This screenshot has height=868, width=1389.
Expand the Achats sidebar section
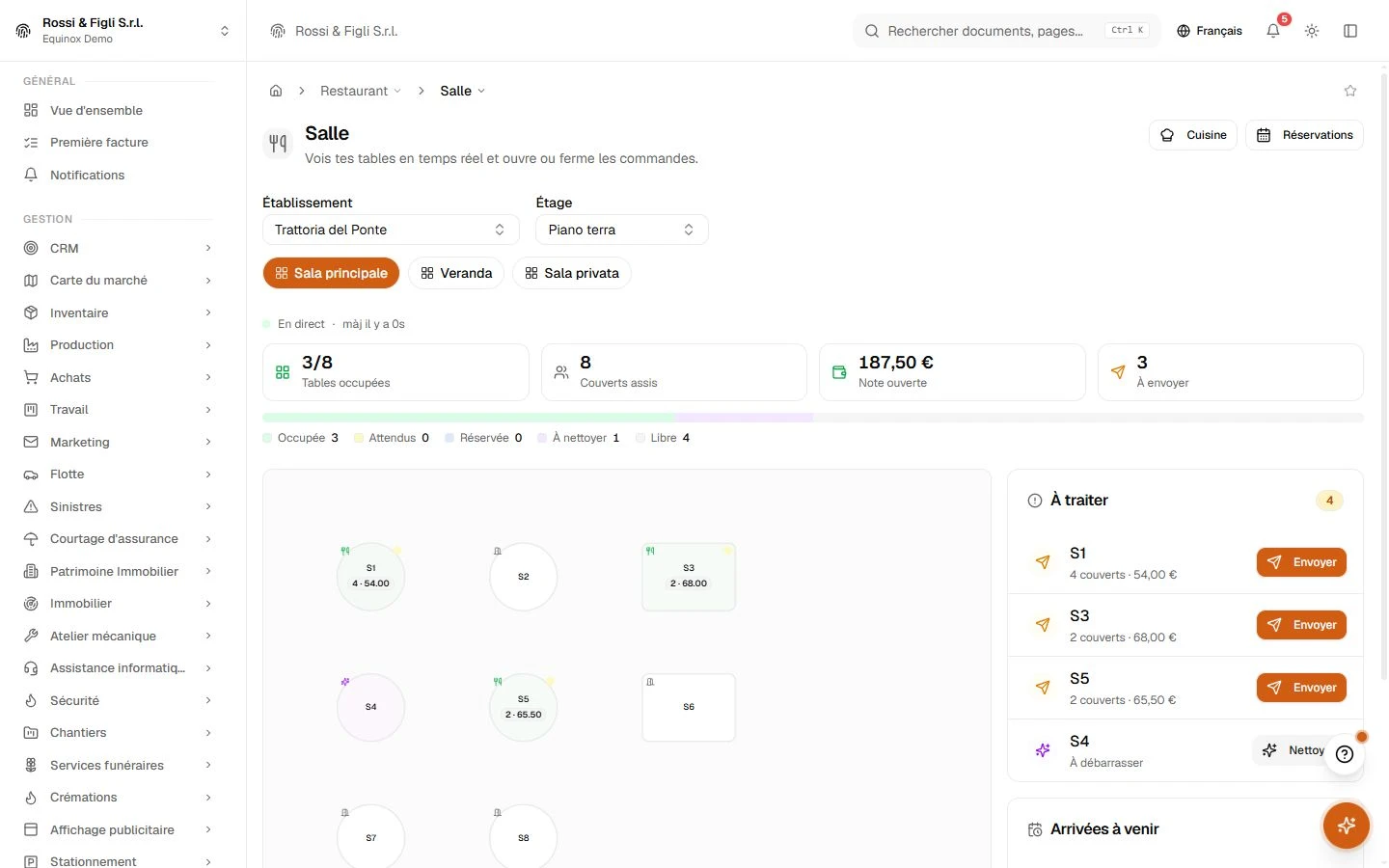point(118,377)
